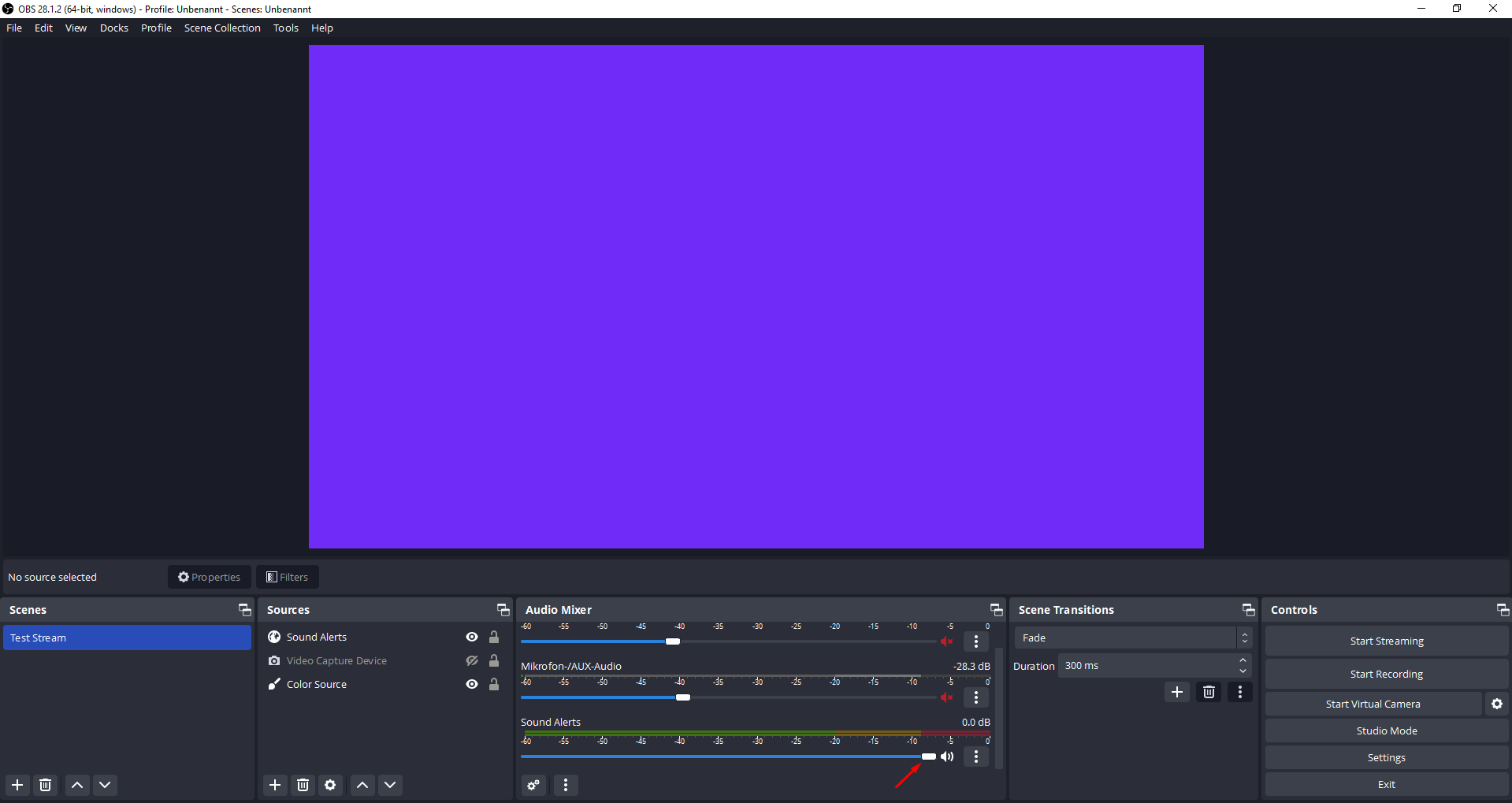The image size is (1512, 803).
Task: Configure virtual camera gear icon
Action: 1497,704
